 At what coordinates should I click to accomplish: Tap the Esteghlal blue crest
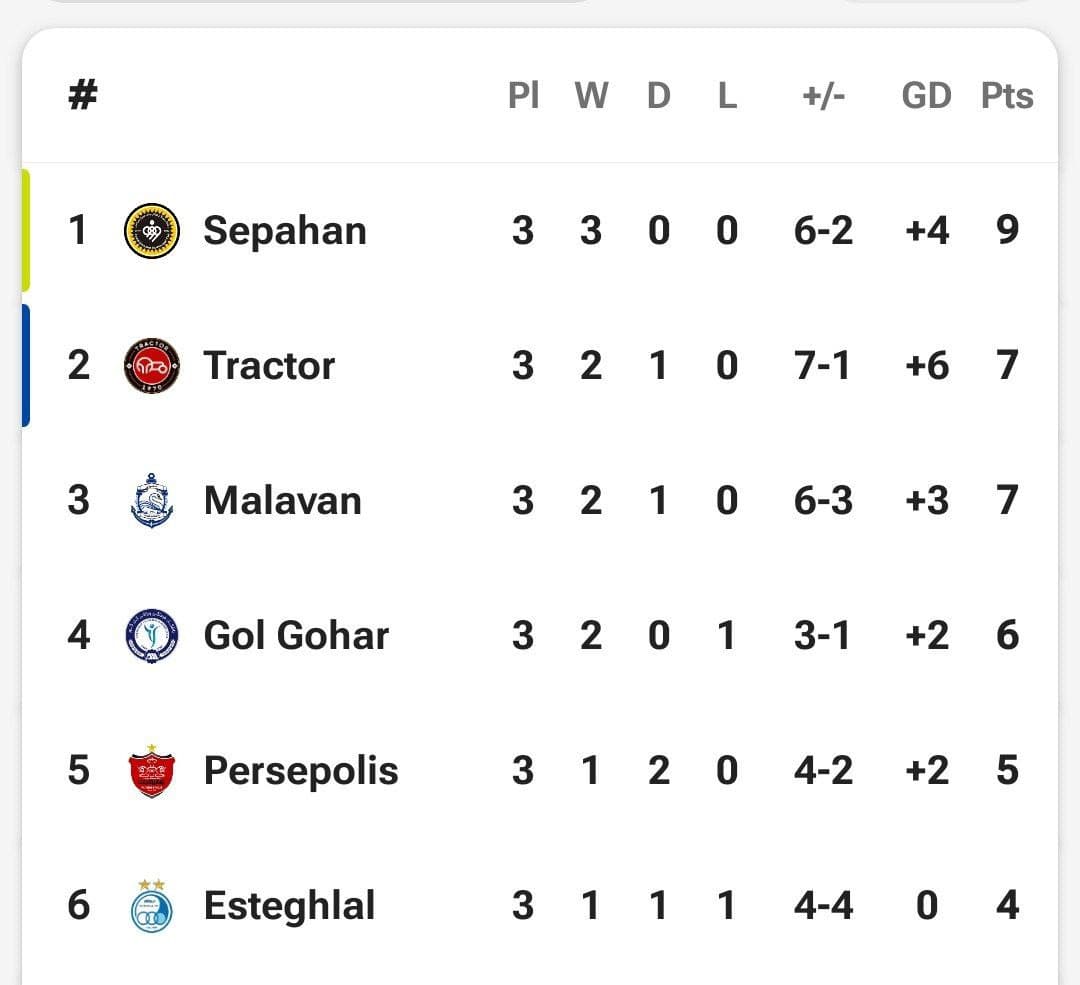152,906
